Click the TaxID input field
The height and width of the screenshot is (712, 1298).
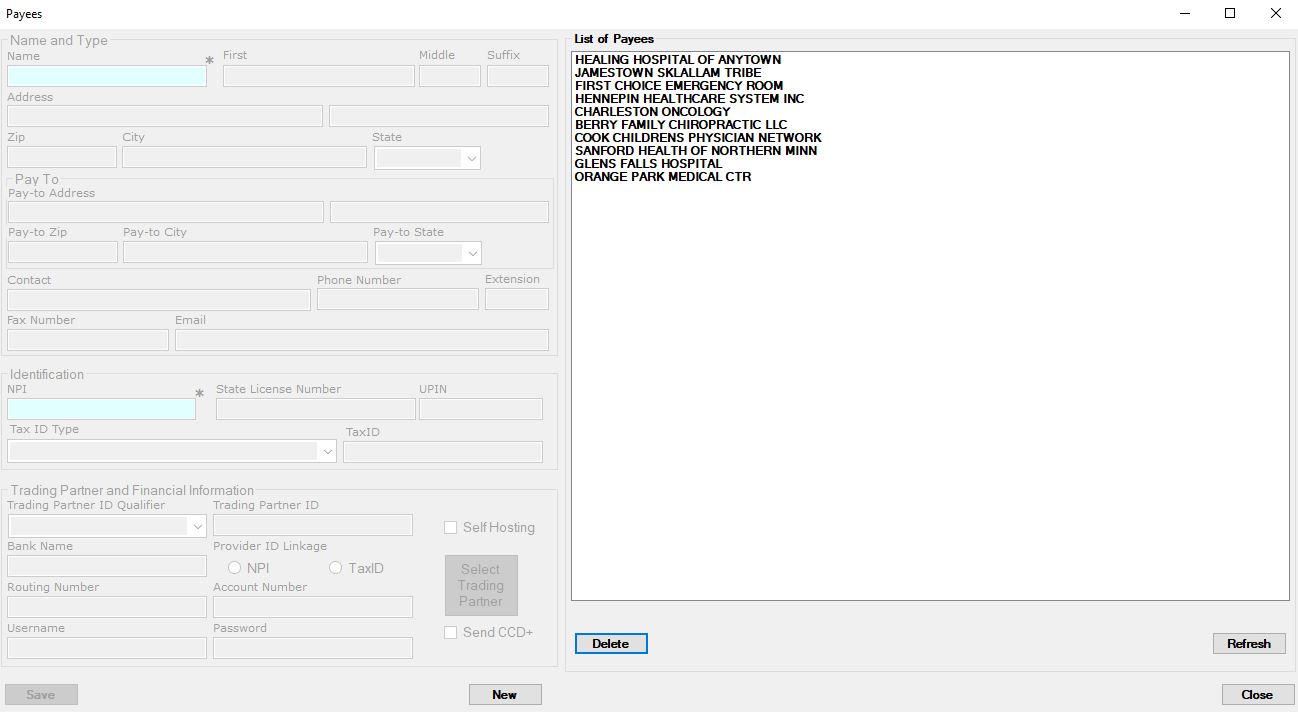click(443, 452)
